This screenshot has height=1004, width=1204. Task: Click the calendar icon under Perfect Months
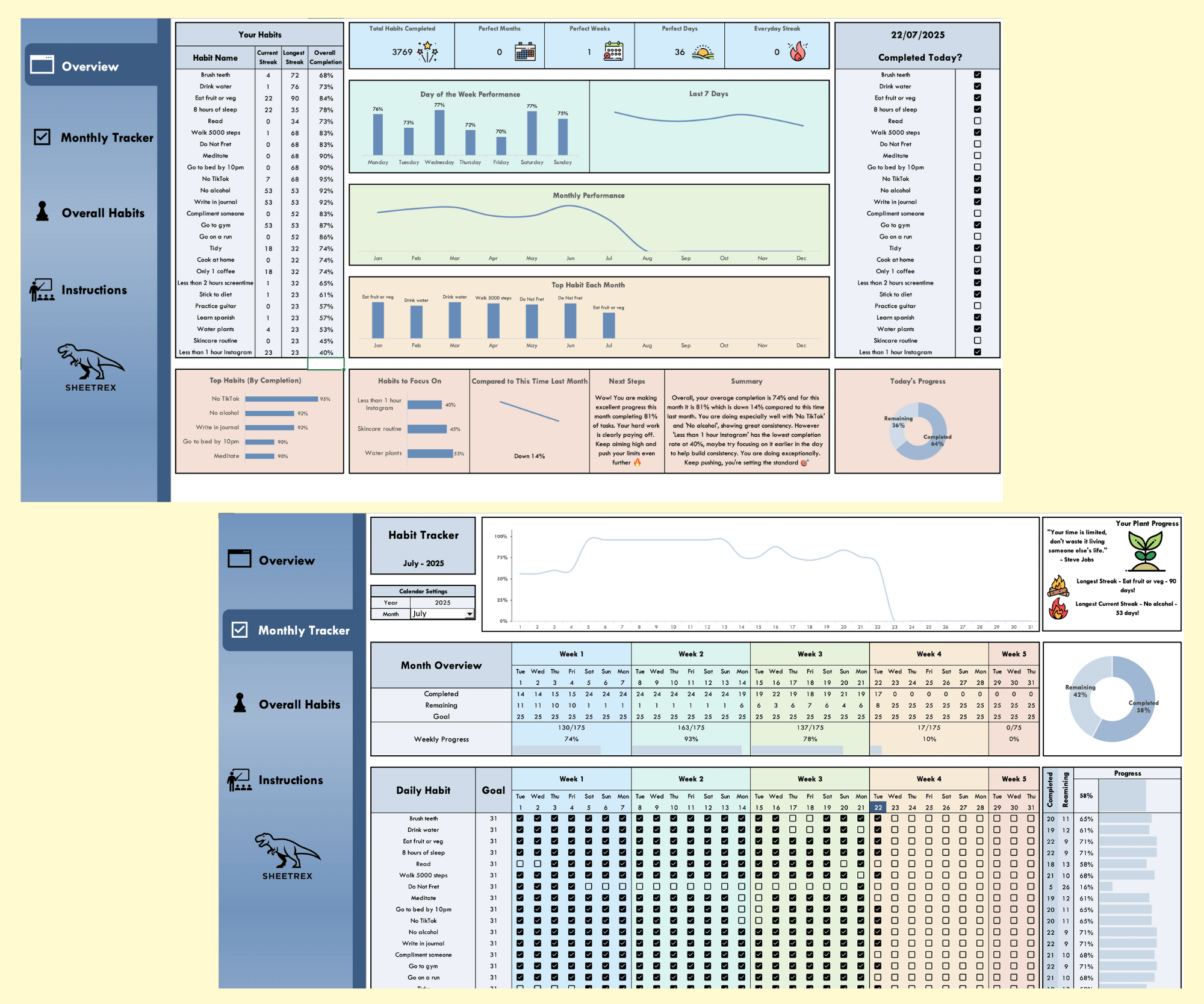click(525, 52)
